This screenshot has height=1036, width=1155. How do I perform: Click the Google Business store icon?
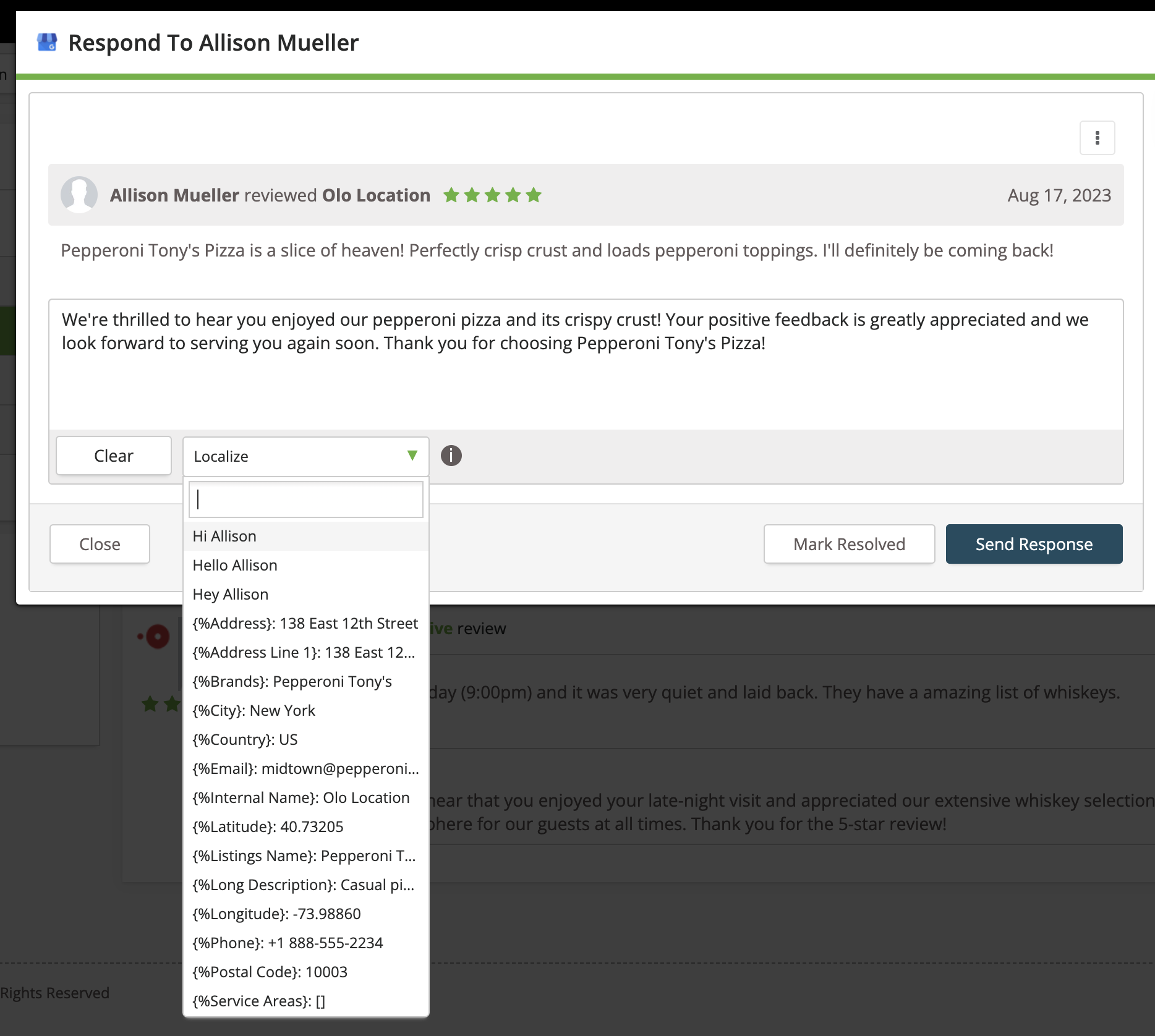tap(47, 43)
